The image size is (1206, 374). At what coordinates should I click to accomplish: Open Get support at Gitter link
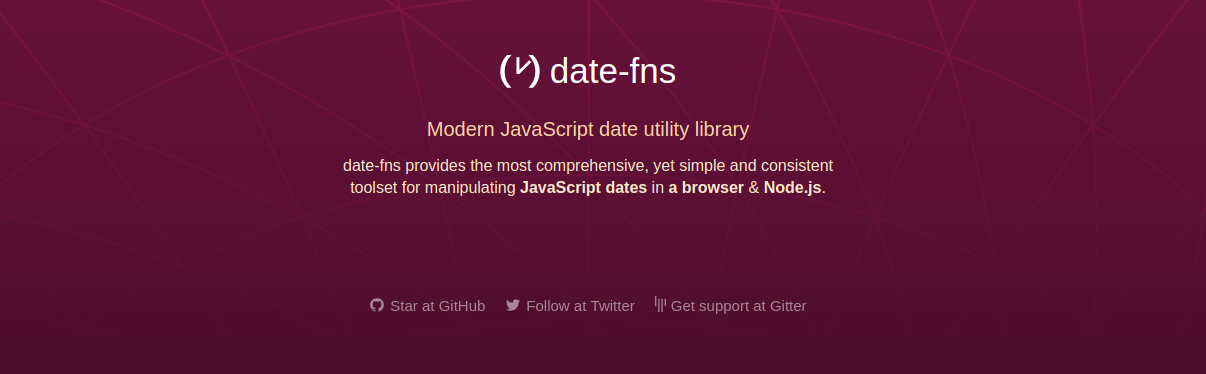[x=731, y=305]
